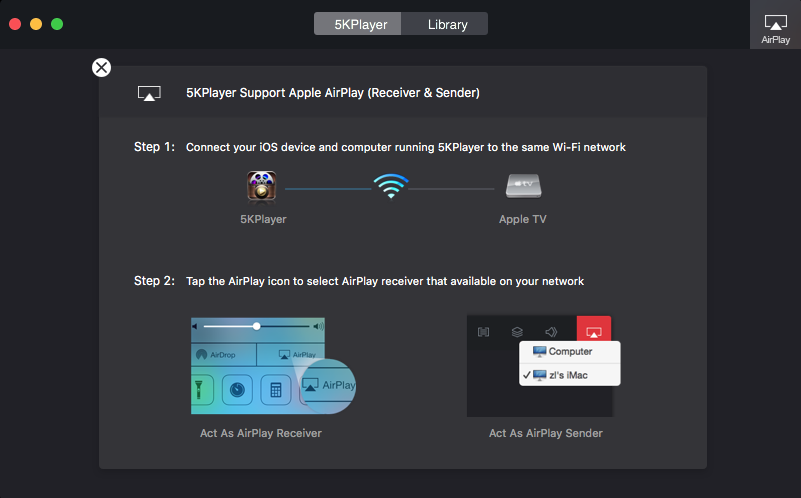Select Computer in the sender device menu

(x=570, y=352)
